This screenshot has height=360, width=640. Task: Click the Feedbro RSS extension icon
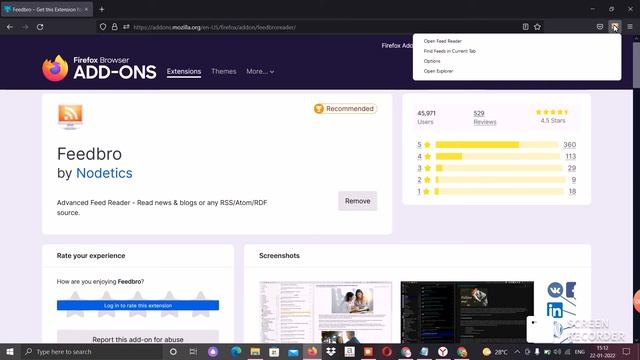[70, 117]
